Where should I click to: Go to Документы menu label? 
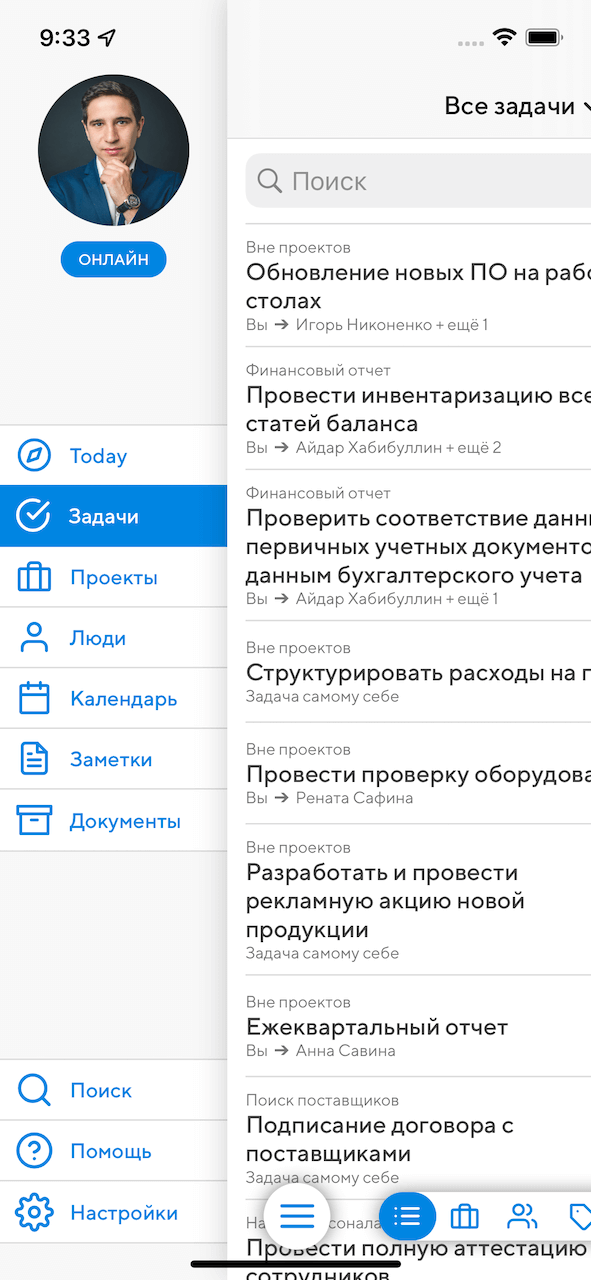point(125,821)
